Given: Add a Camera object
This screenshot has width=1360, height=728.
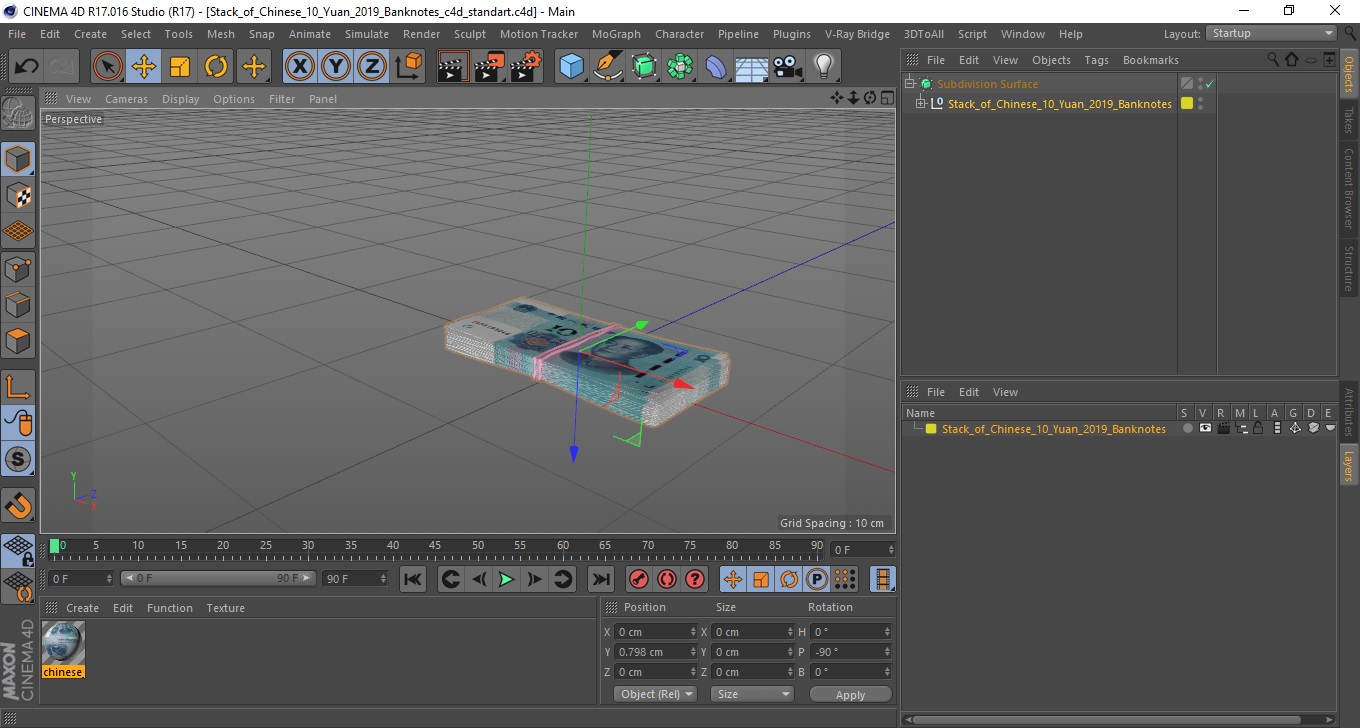Looking at the screenshot, I should click(x=787, y=67).
